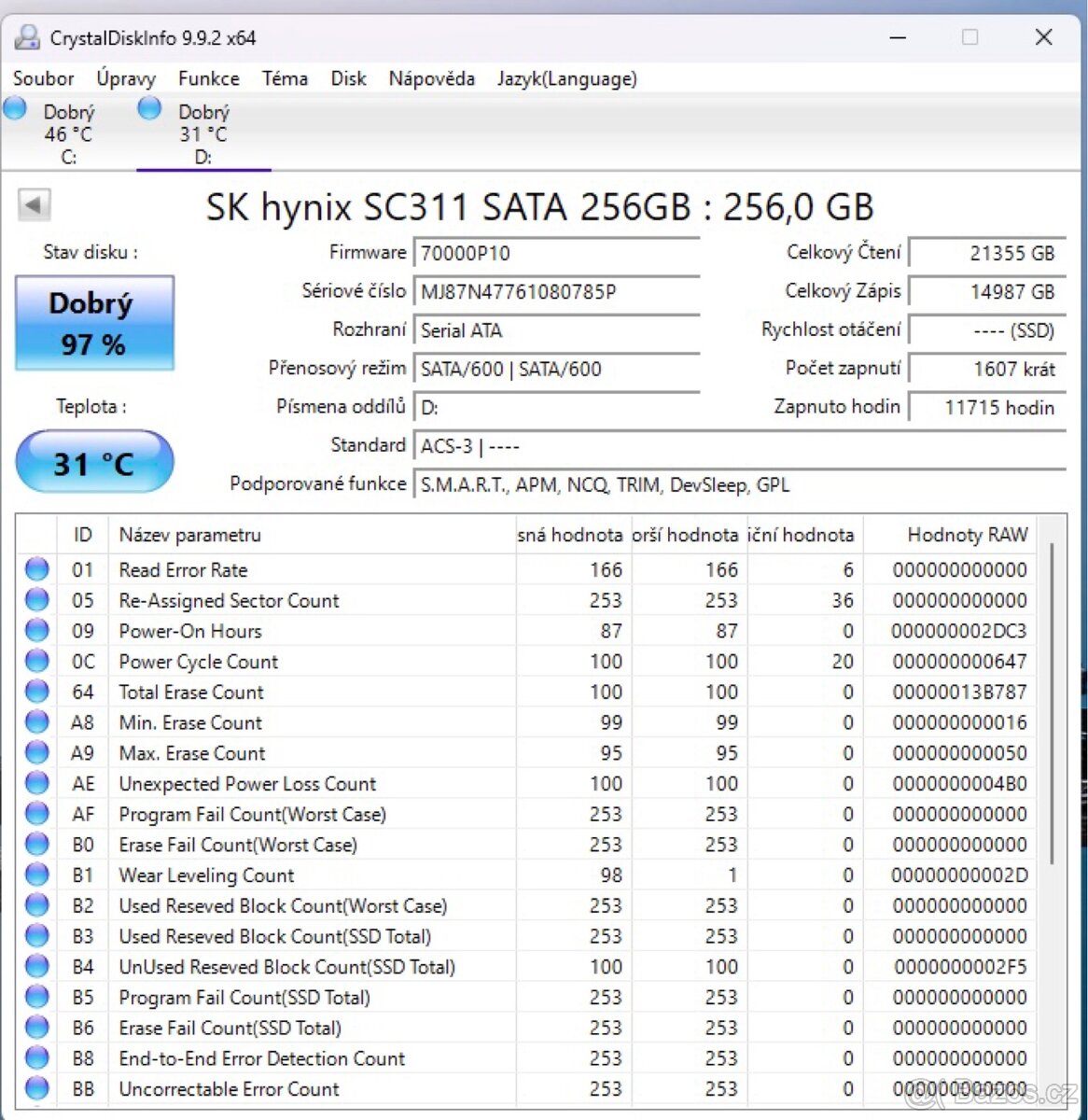Click the previous disk arrow button
This screenshot has width=1088, height=1120.
tap(35, 205)
